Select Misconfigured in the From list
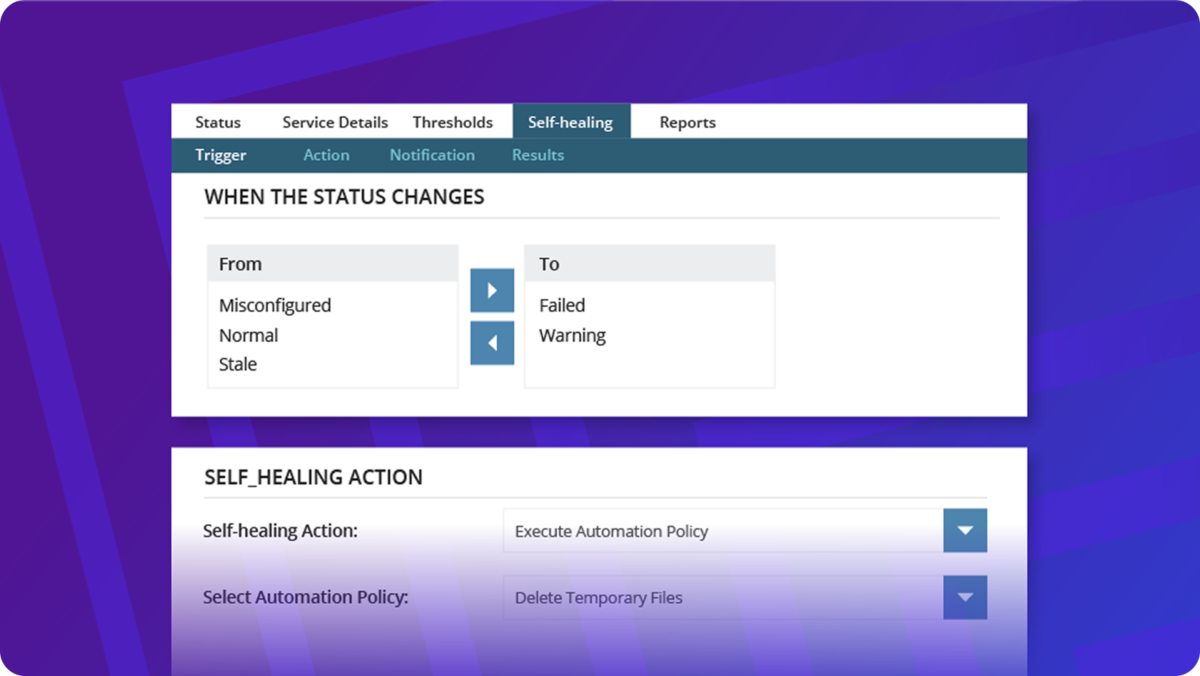Viewport: 1200px width, 676px height. click(275, 306)
